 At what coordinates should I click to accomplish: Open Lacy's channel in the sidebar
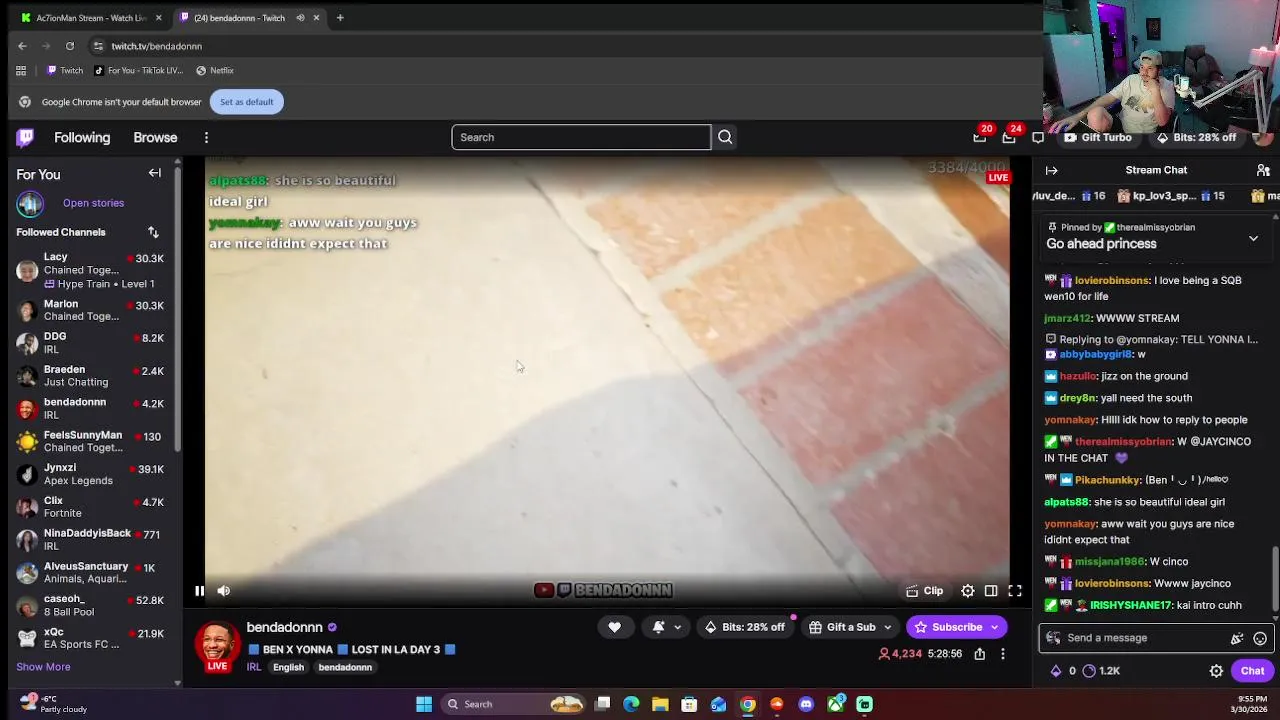click(90, 270)
